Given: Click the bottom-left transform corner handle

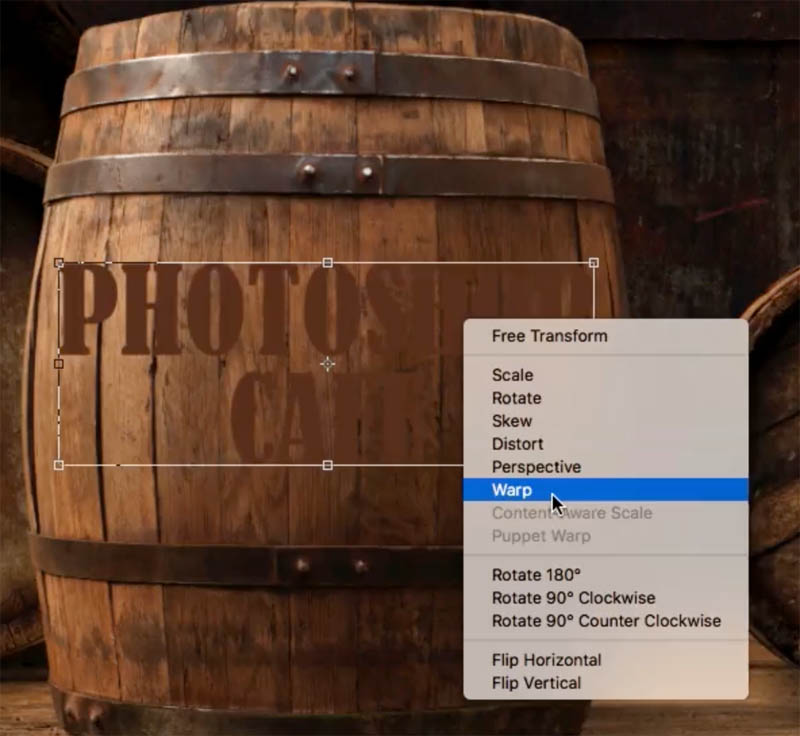Looking at the screenshot, I should coord(59,465).
